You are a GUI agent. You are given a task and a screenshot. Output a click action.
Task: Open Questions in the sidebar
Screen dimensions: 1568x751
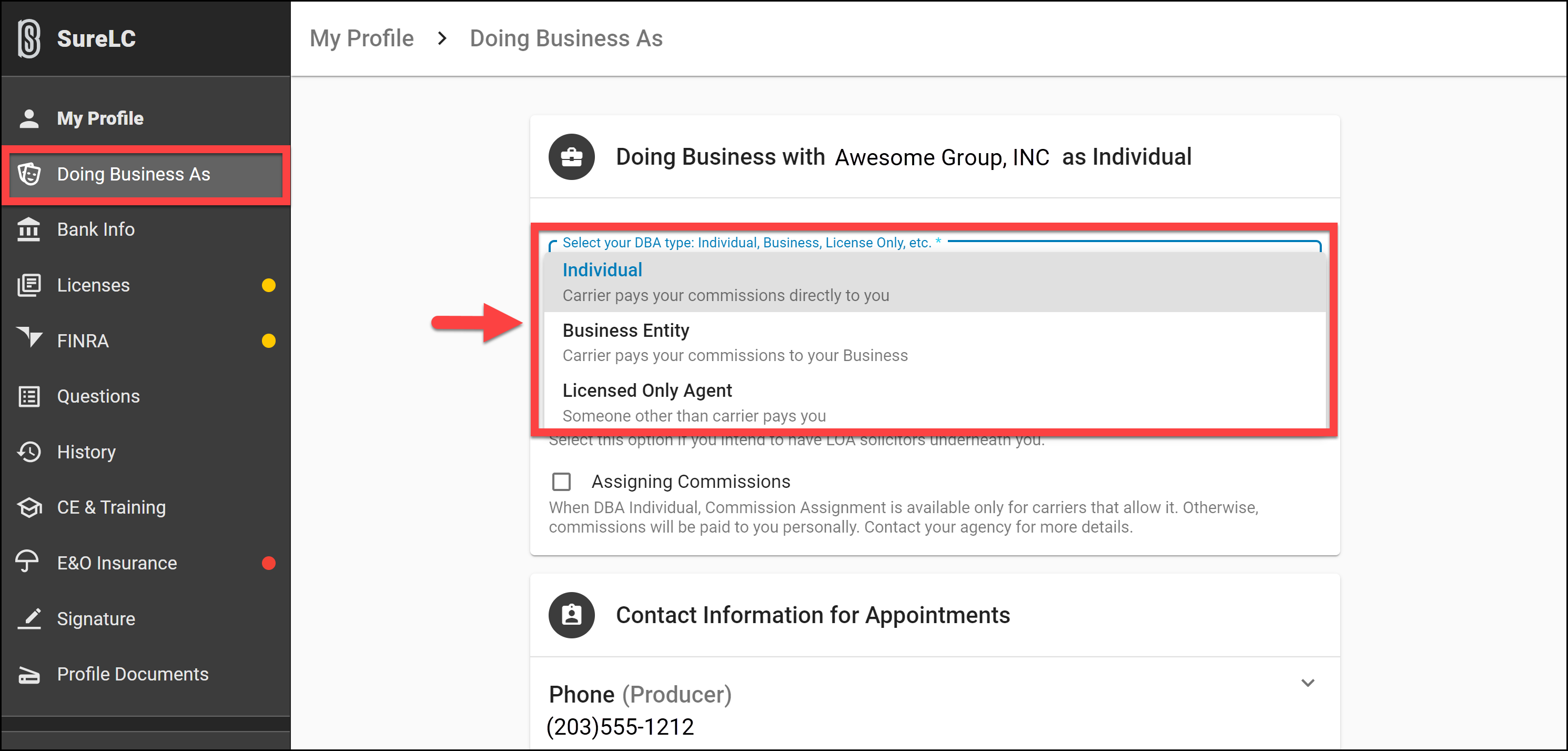pyautogui.click(x=146, y=396)
